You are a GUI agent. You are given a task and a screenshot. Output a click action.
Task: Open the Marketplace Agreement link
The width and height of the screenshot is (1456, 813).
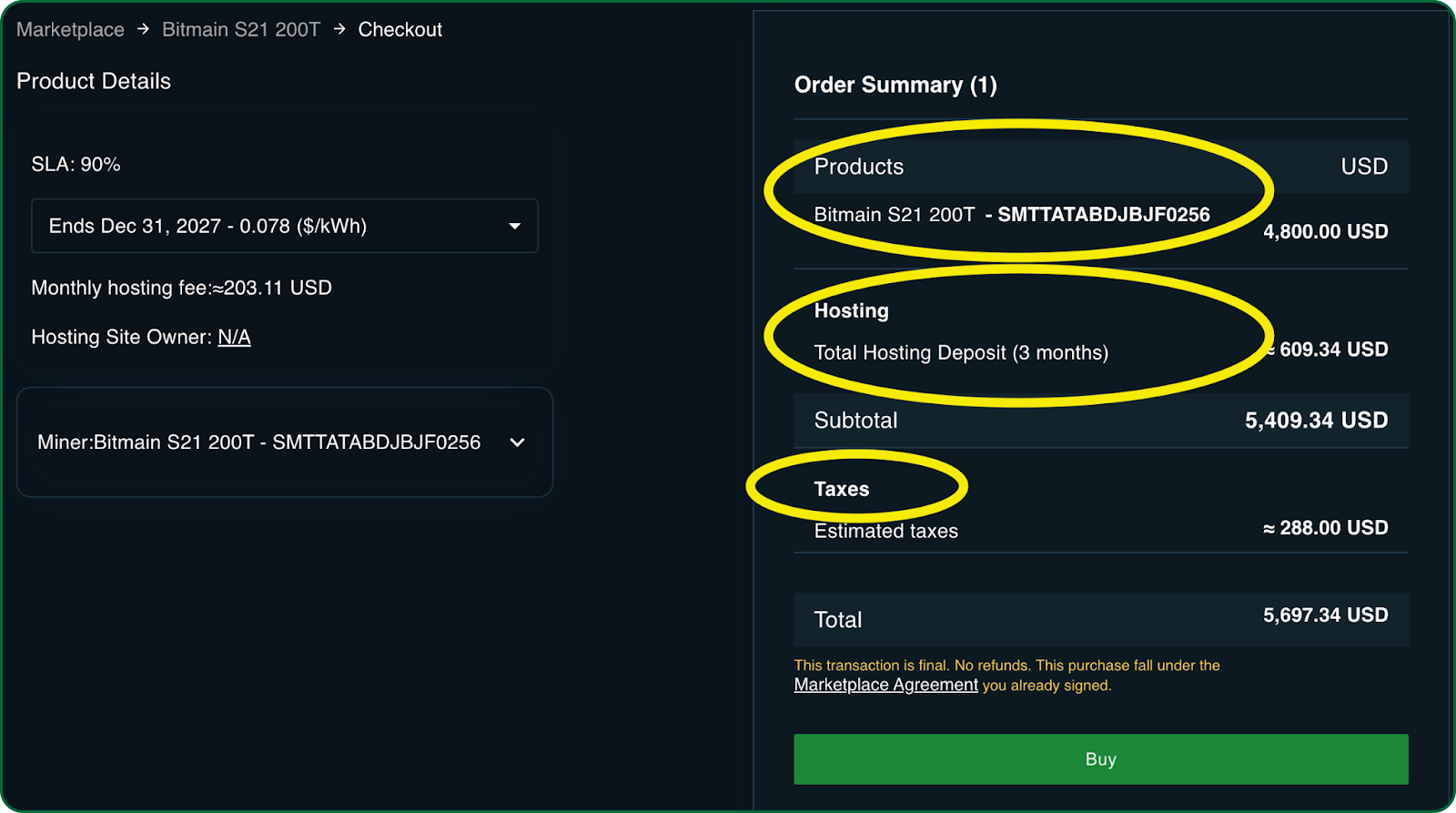pos(885,685)
